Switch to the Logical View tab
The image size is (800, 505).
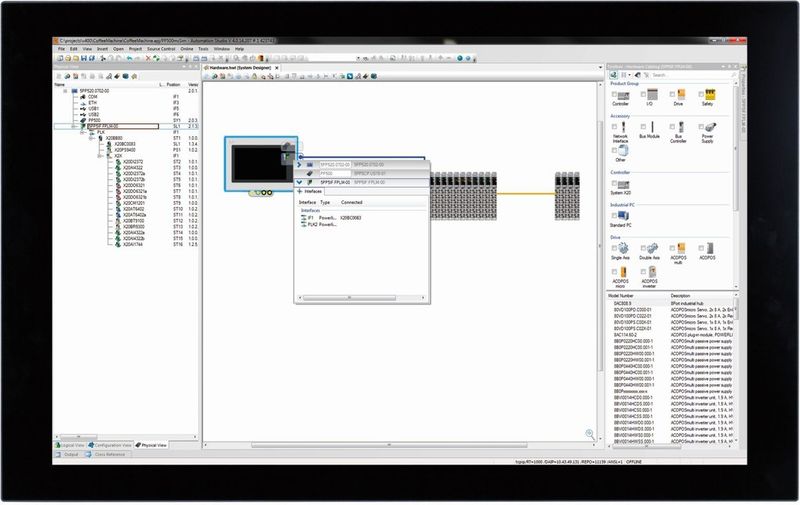(x=70, y=445)
